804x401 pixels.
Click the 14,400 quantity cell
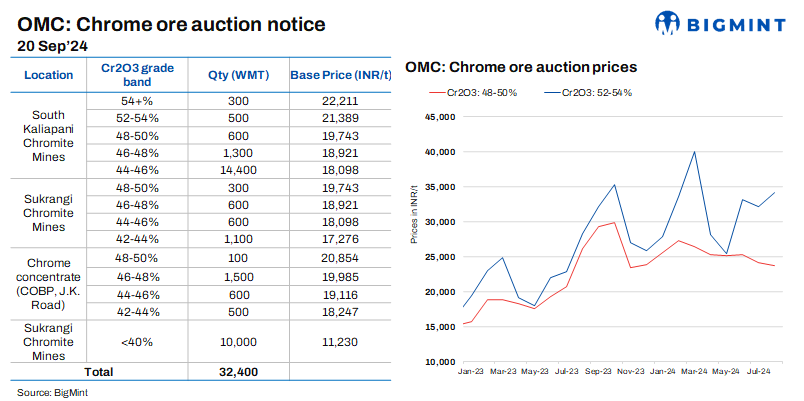(x=235, y=170)
